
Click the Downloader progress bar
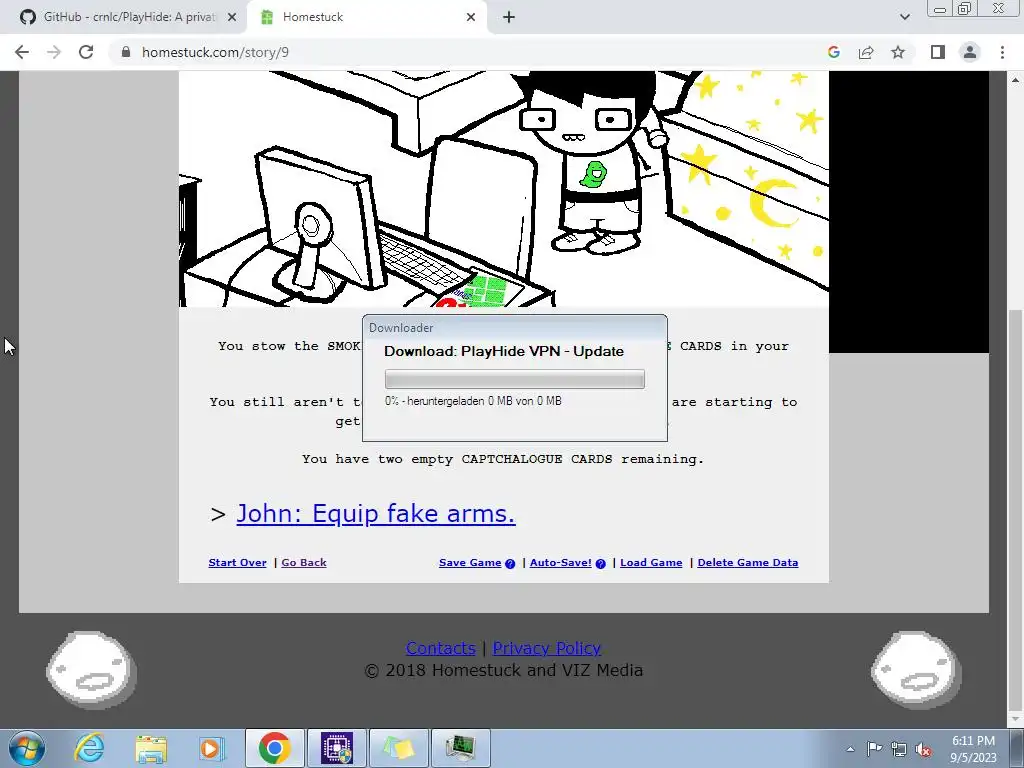tap(515, 379)
